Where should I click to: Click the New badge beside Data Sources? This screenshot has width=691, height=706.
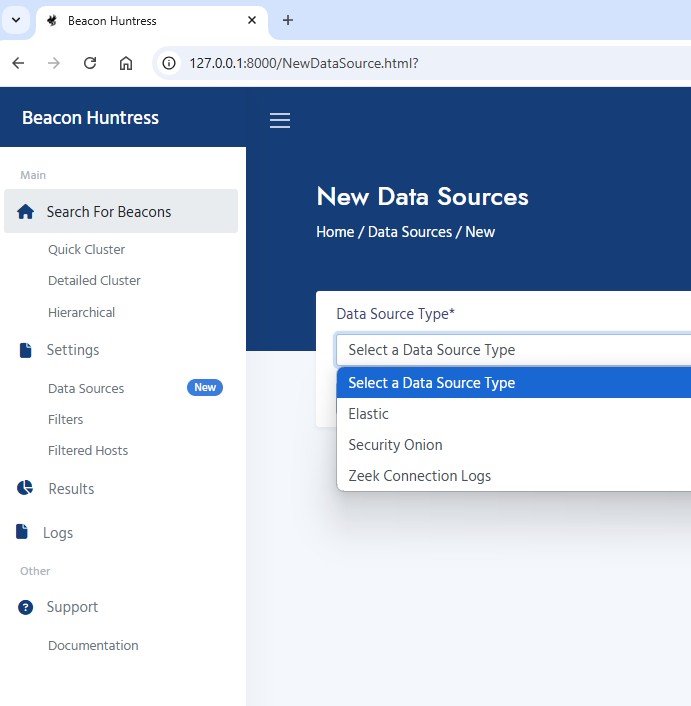click(x=205, y=387)
